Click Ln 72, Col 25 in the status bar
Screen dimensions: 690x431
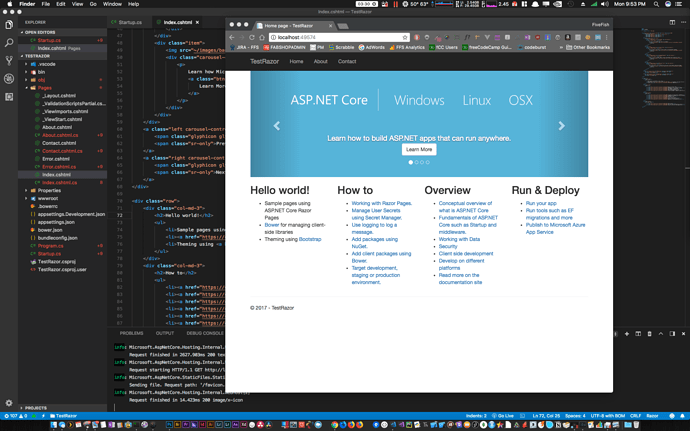[546, 416]
